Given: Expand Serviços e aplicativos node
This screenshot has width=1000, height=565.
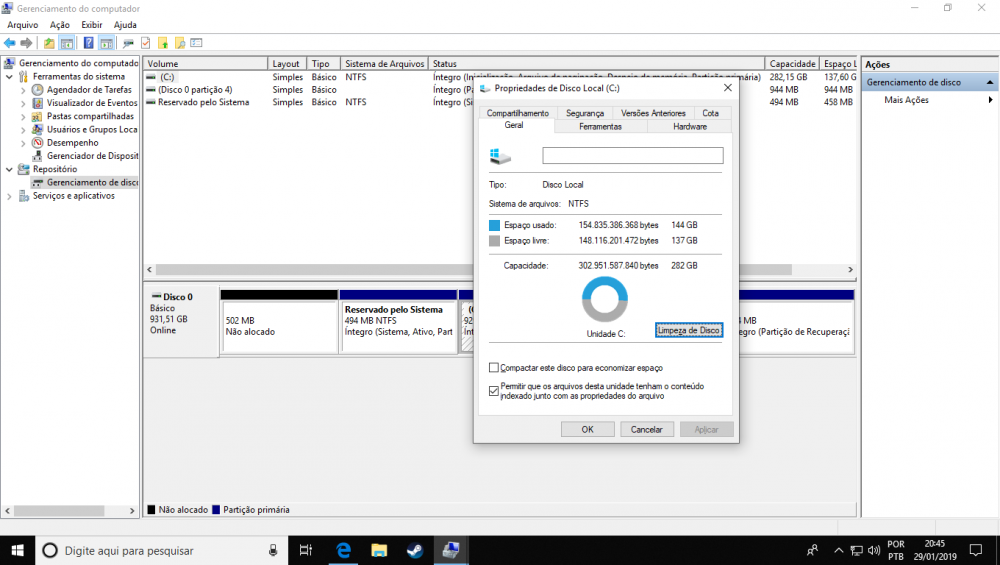Looking at the screenshot, I should coord(10,196).
